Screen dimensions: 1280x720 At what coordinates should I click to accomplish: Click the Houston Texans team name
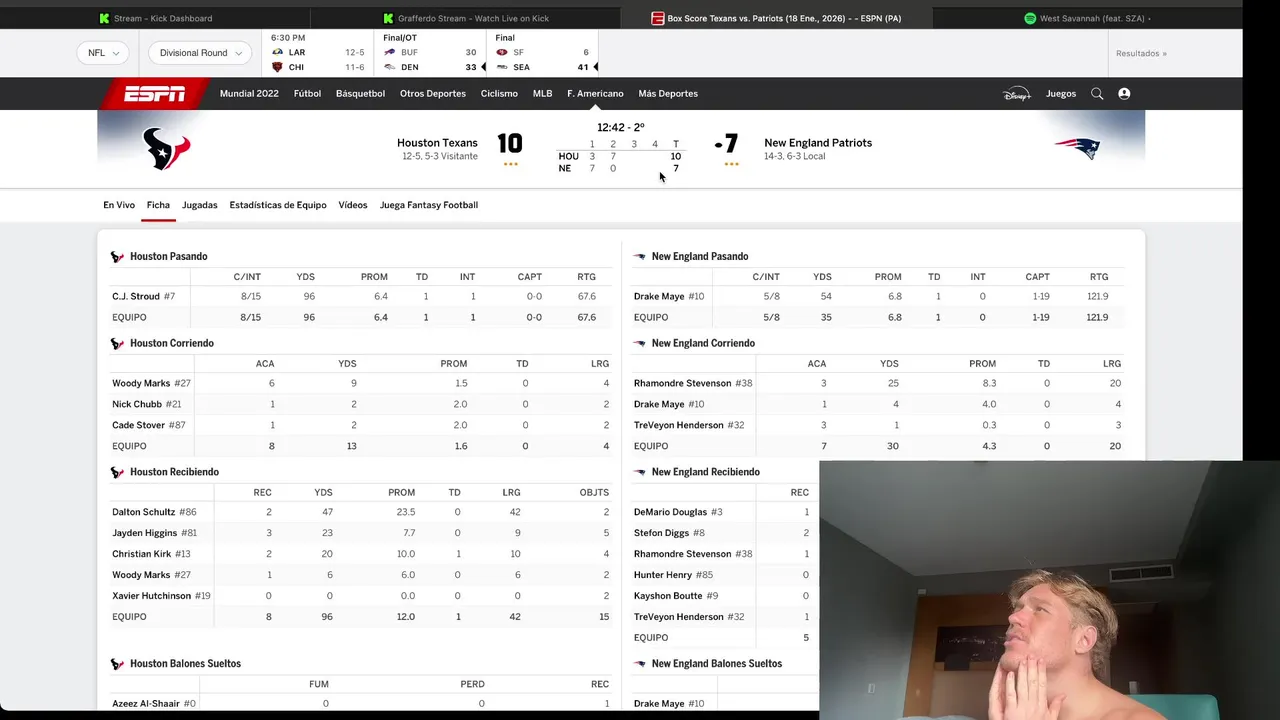click(x=437, y=144)
